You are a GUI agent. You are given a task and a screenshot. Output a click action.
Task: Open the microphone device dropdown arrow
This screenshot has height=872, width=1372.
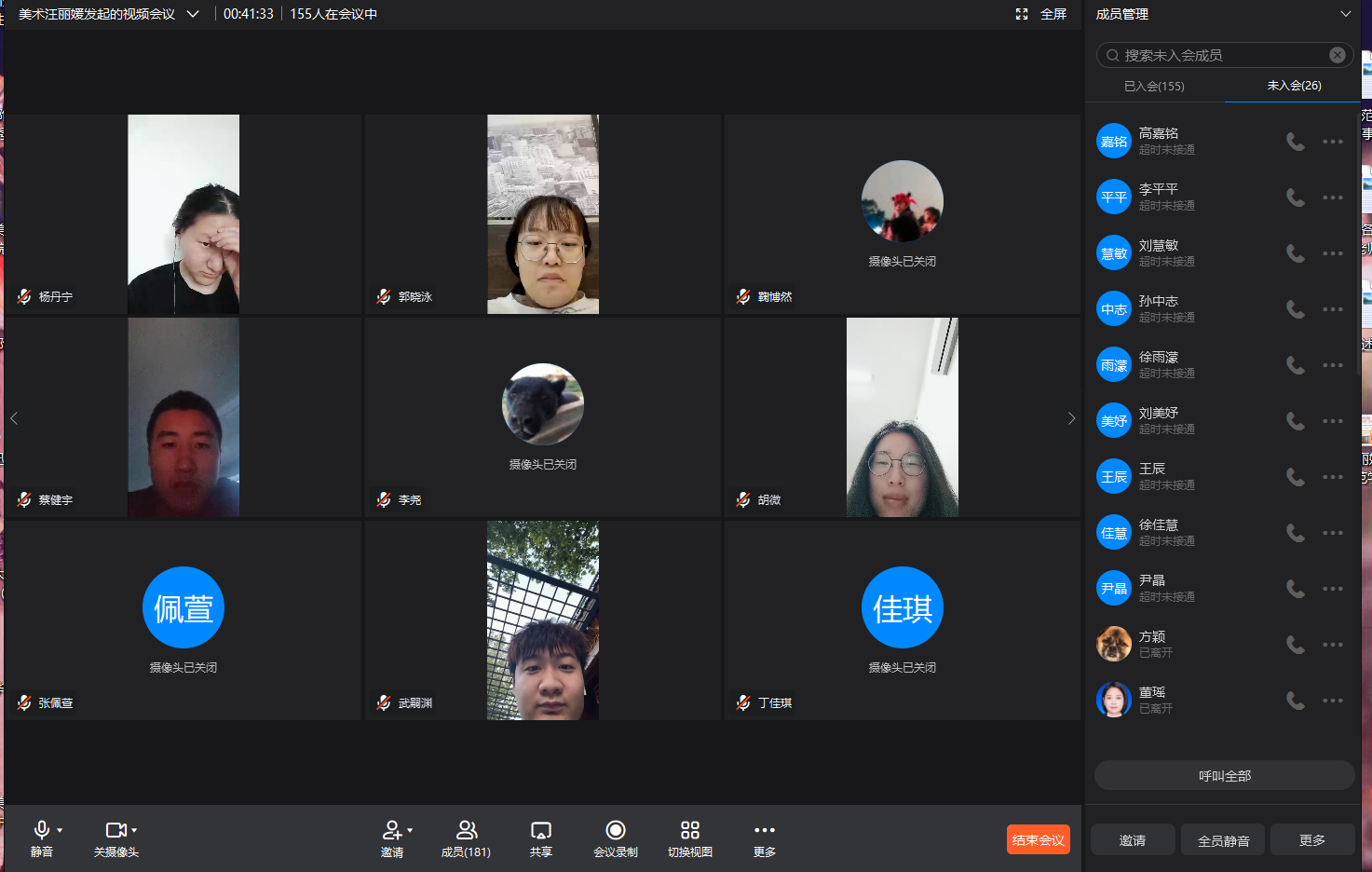point(60,830)
